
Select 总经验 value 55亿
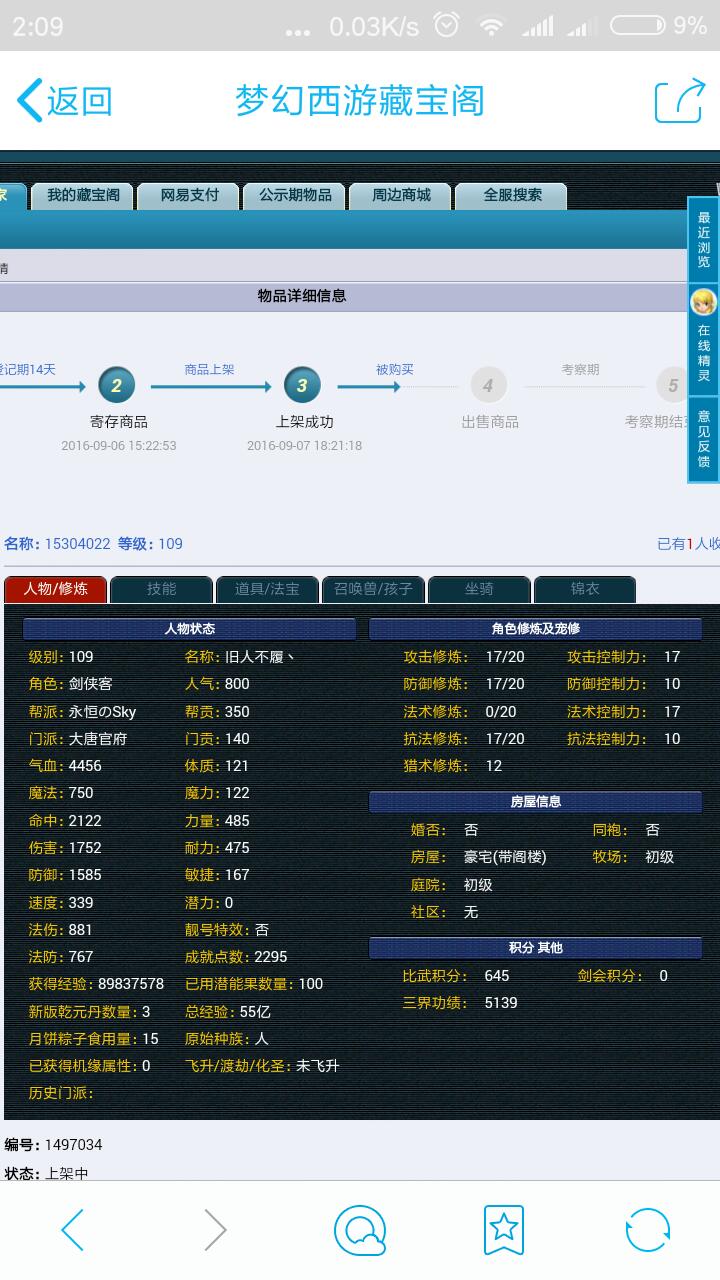[254, 1011]
